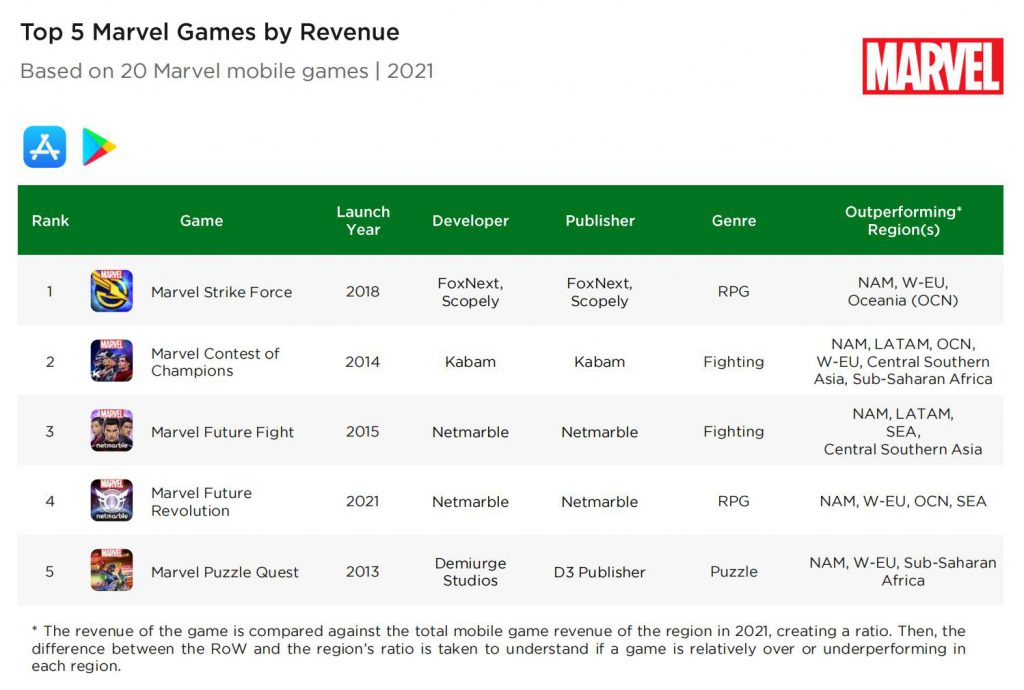Click the Rank column header
Image resolution: width=1024 pixels, height=690 pixels.
pyautogui.click(x=50, y=220)
